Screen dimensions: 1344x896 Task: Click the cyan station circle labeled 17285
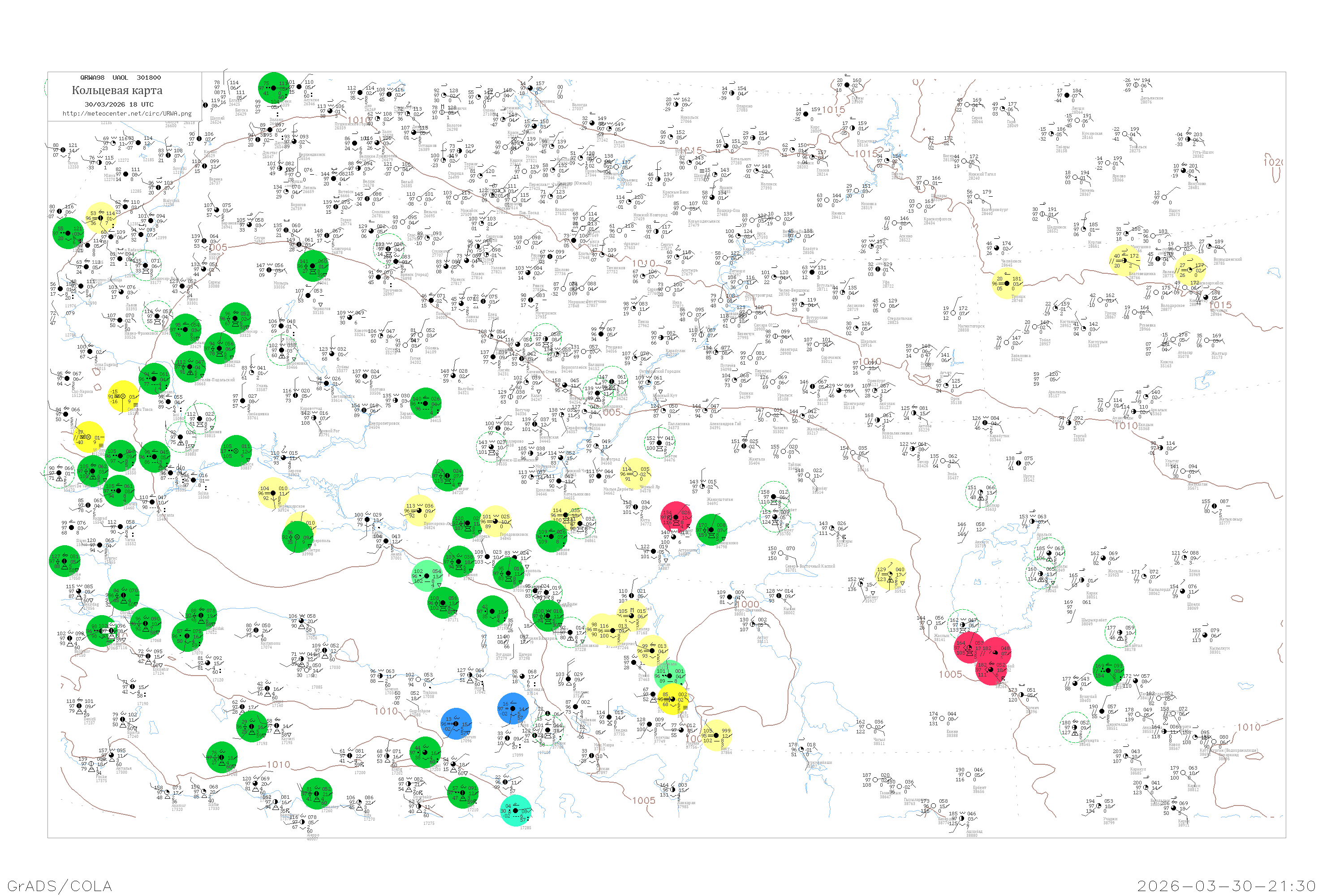point(516,810)
